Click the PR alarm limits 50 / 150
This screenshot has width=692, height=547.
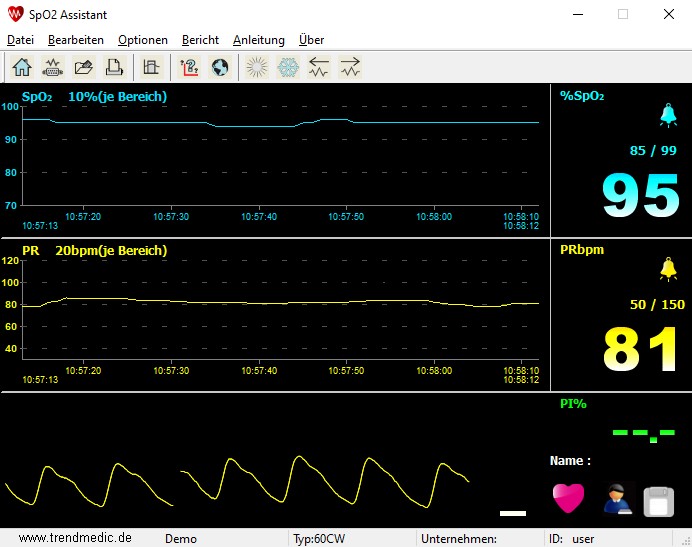pyautogui.click(x=657, y=305)
